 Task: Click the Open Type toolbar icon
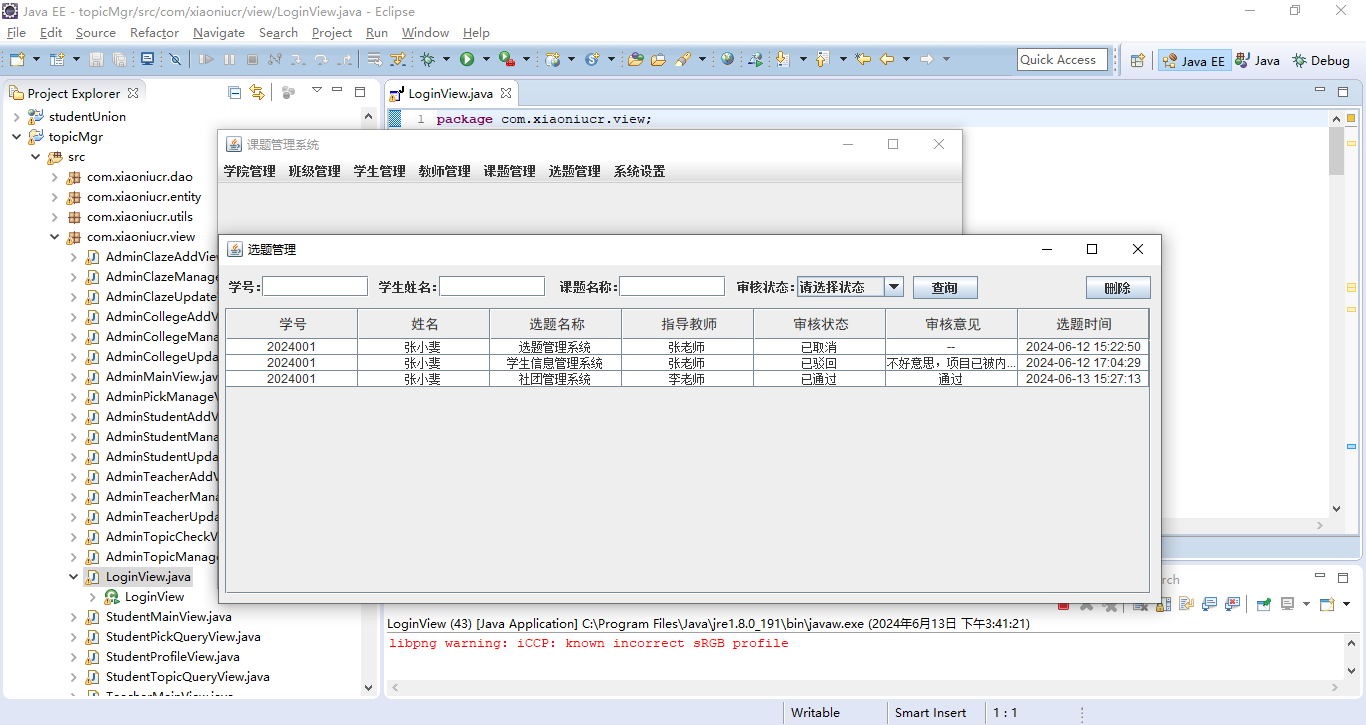point(634,60)
